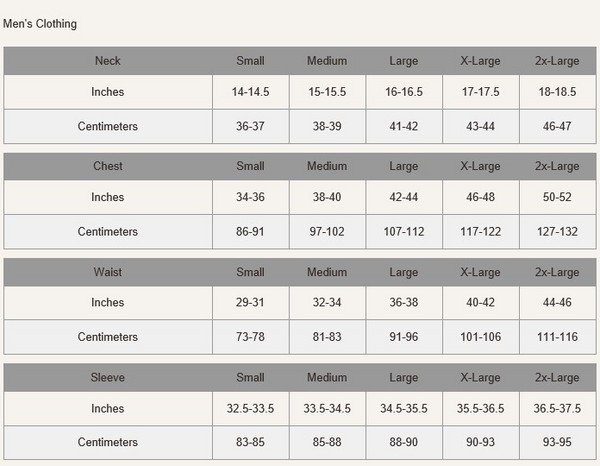Image resolution: width=600 pixels, height=466 pixels.
Task: Click chest centimeters cell 107-112
Action: [x=404, y=231]
